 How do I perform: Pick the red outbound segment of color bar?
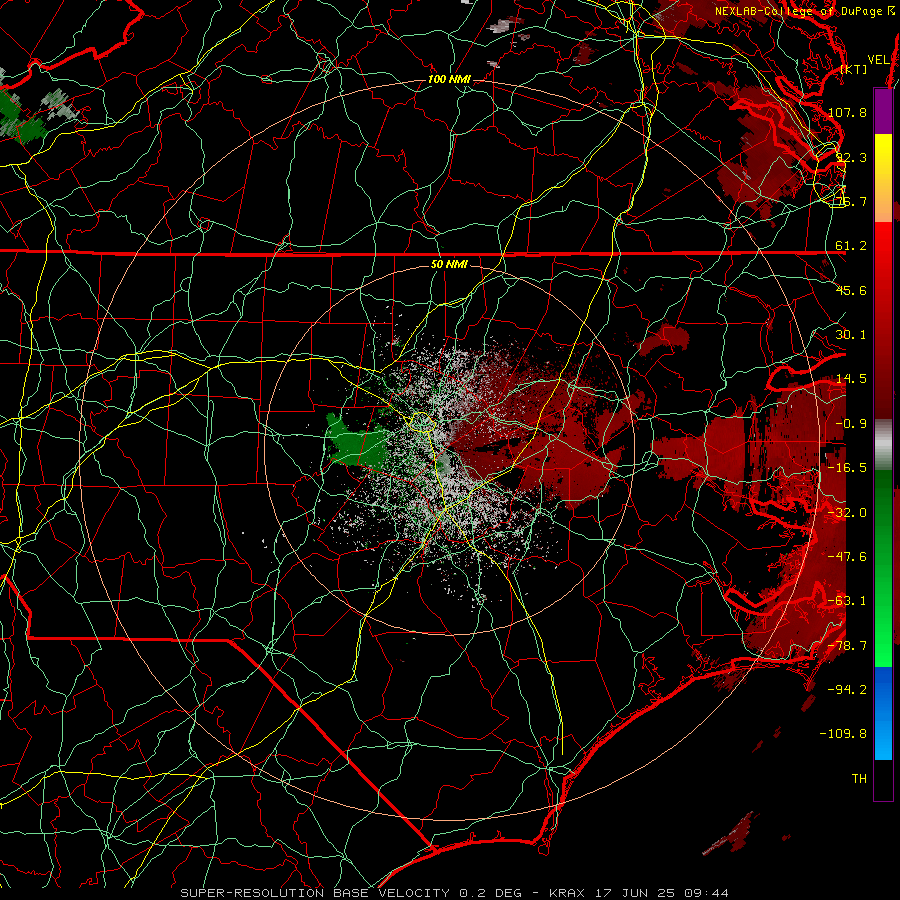click(883, 320)
